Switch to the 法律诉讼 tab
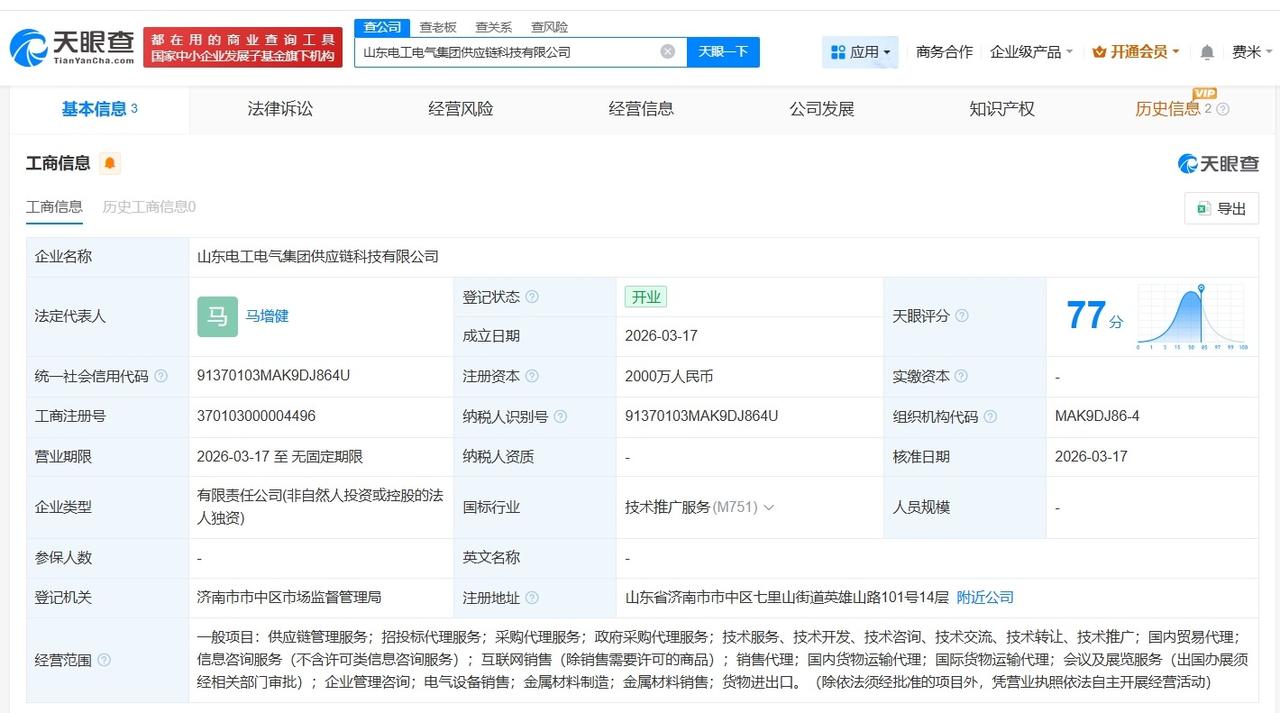 pos(279,109)
